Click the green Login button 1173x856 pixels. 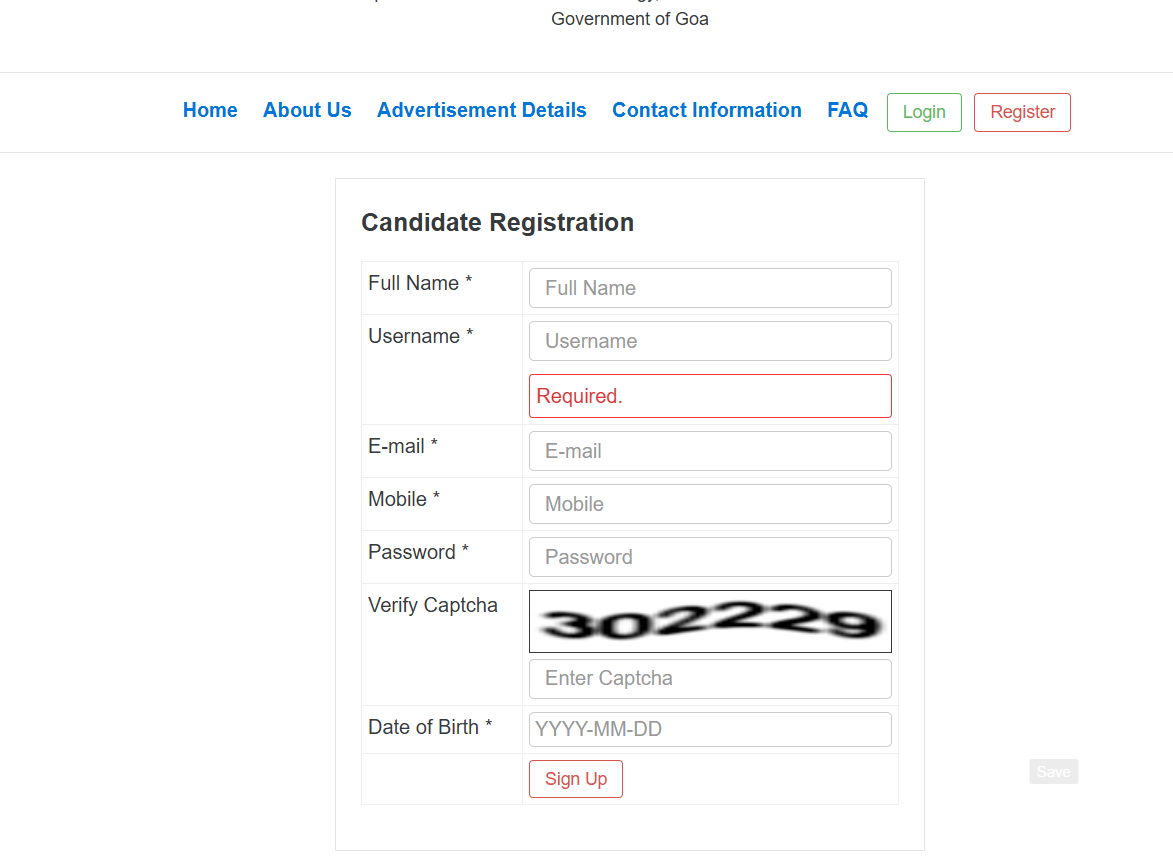(x=923, y=112)
